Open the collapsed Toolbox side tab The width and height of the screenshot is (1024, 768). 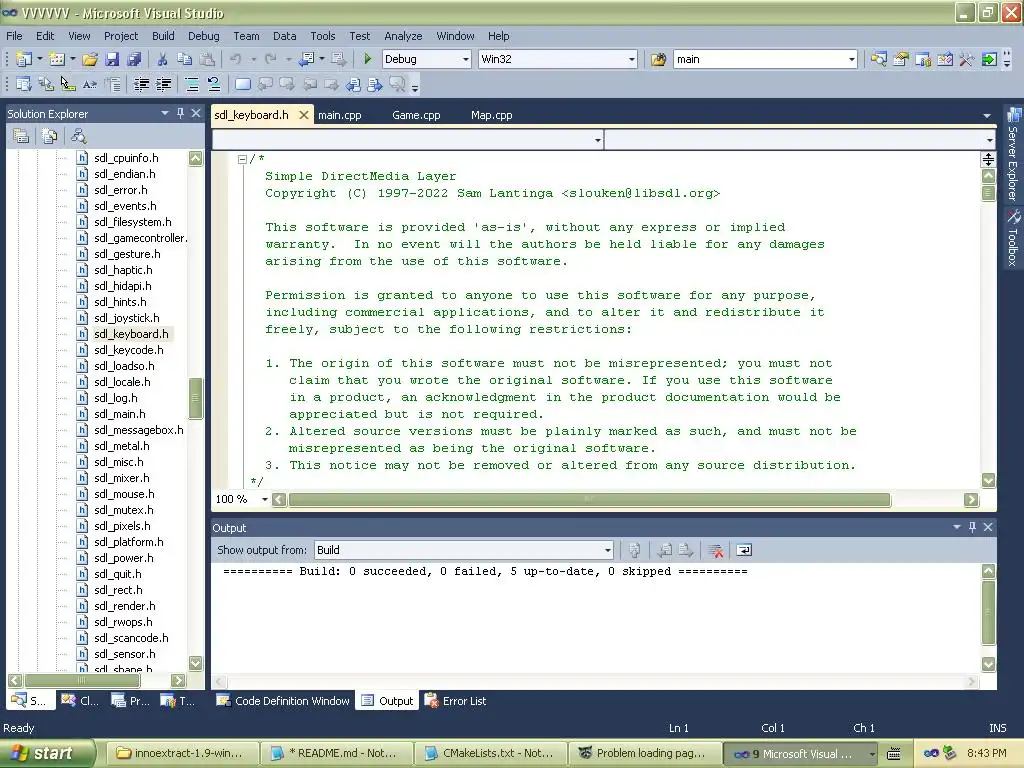pos(1013,238)
